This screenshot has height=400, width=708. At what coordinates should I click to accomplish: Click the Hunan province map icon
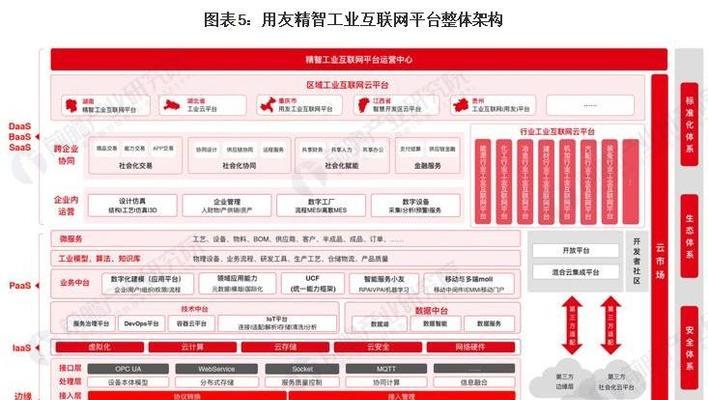[x=71, y=106]
